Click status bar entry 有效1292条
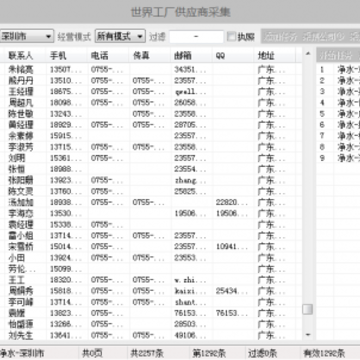The height and width of the screenshot is (360, 360). 324,353
